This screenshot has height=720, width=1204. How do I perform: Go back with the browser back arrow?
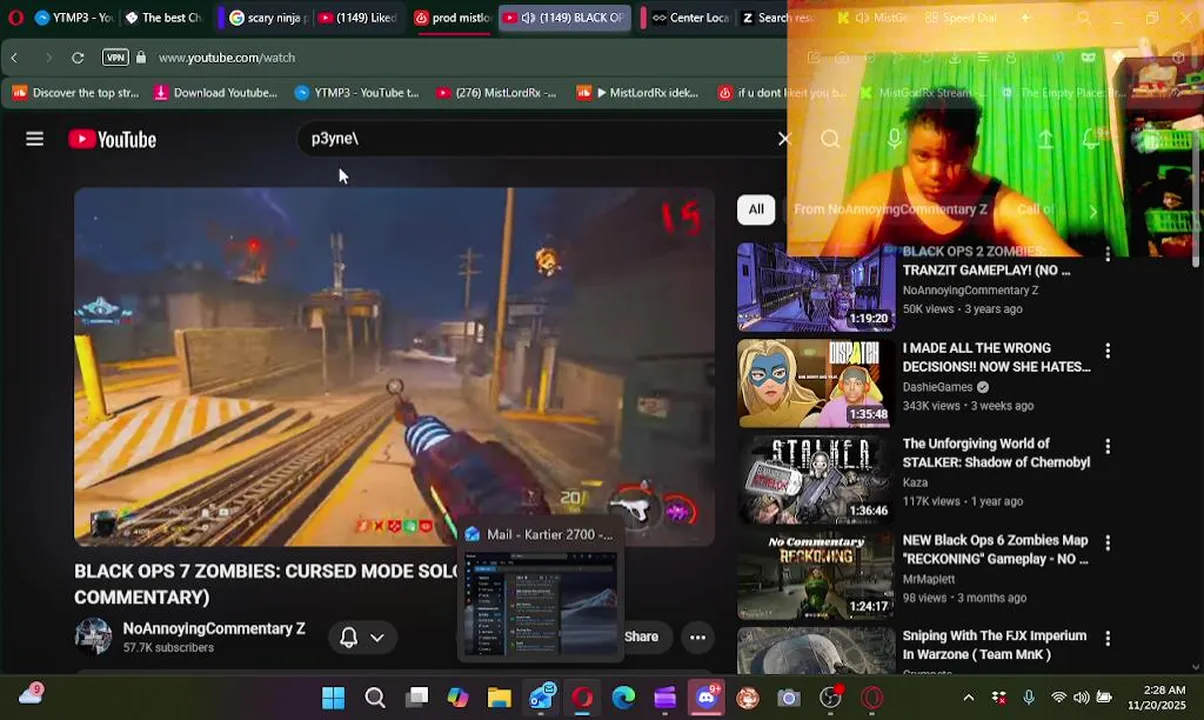[x=14, y=58]
